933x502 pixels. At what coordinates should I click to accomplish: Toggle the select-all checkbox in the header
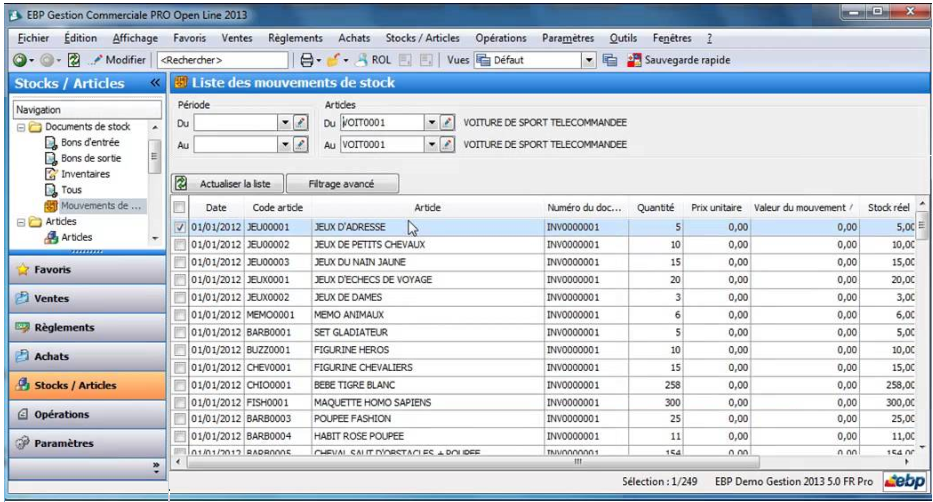tap(179, 208)
